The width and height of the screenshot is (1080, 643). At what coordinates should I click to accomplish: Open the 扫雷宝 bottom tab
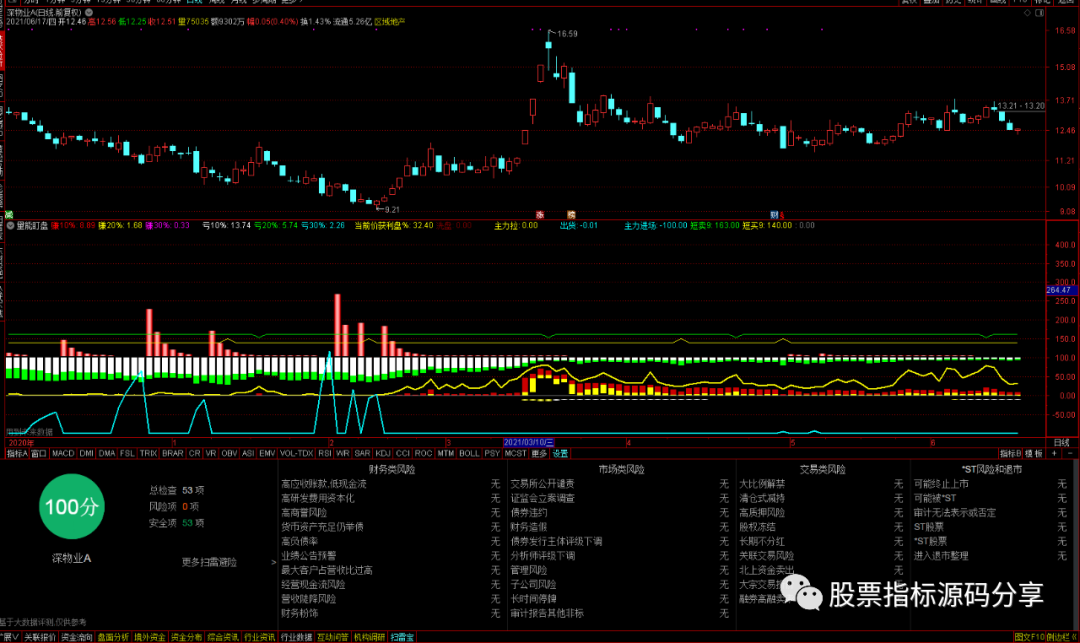402,637
